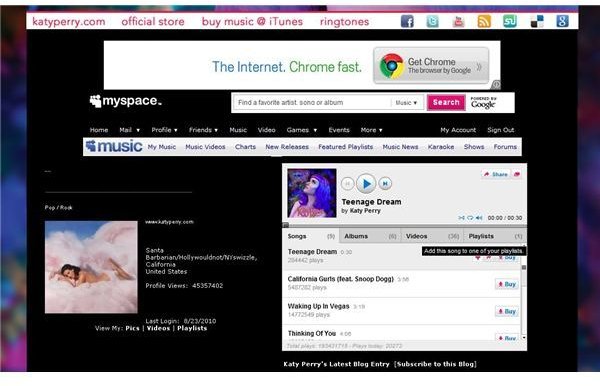
Task: Click the Google bookmark icon
Action: (562, 21)
